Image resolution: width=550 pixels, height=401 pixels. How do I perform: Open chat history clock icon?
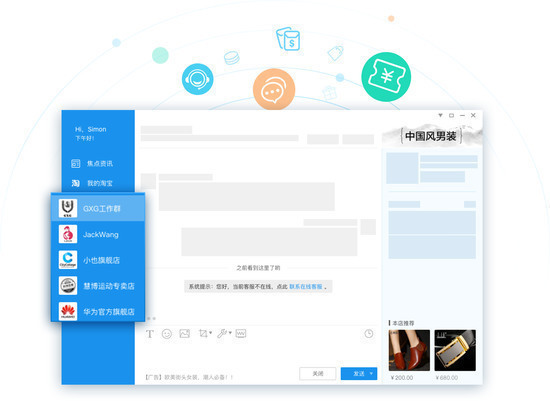click(369, 334)
